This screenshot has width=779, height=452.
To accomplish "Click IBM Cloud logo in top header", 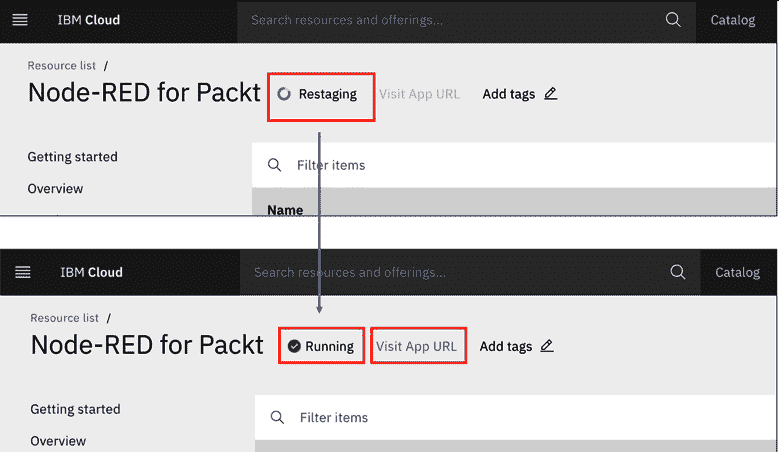I will click(x=88, y=20).
